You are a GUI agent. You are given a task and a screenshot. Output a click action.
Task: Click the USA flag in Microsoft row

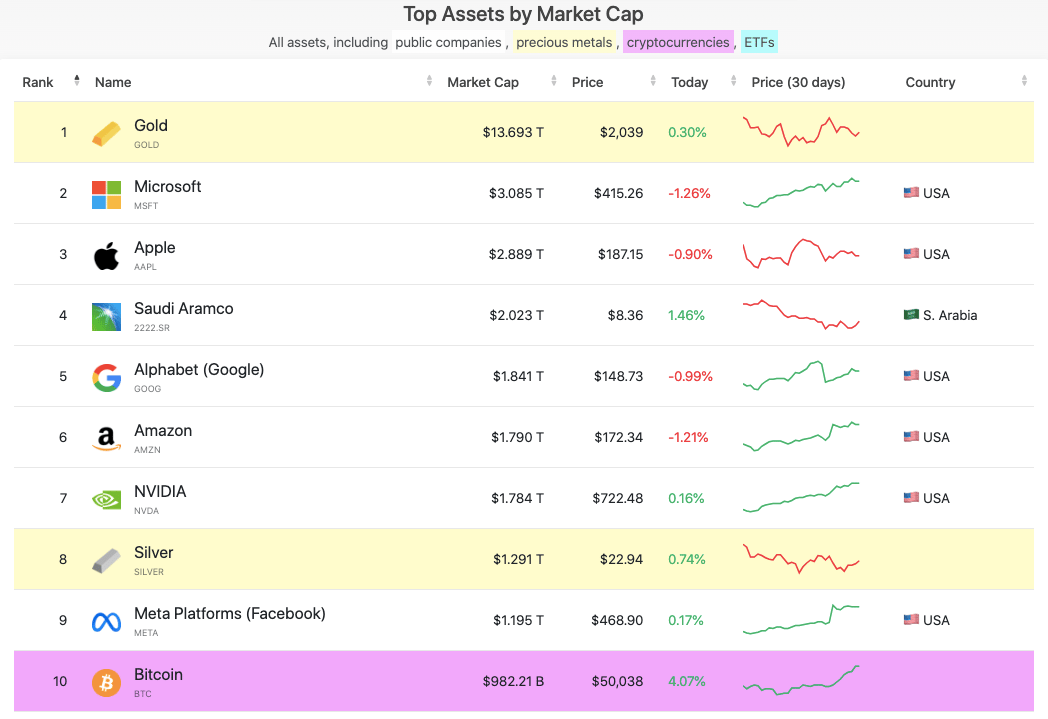[911, 192]
